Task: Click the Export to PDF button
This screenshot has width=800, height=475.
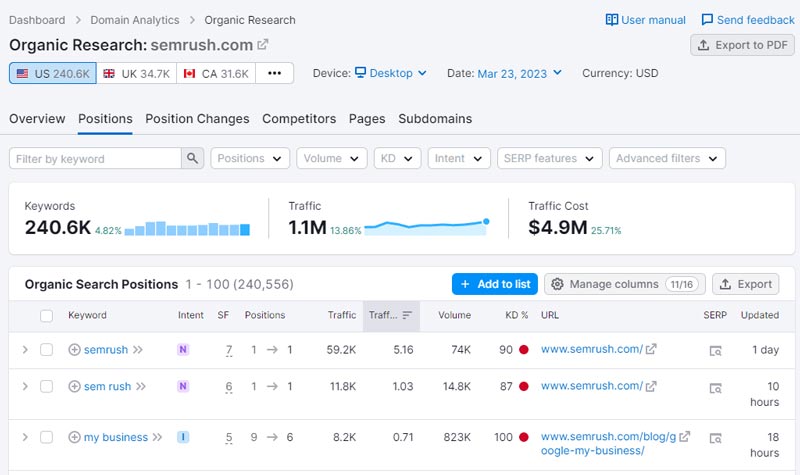Action: tap(742, 45)
